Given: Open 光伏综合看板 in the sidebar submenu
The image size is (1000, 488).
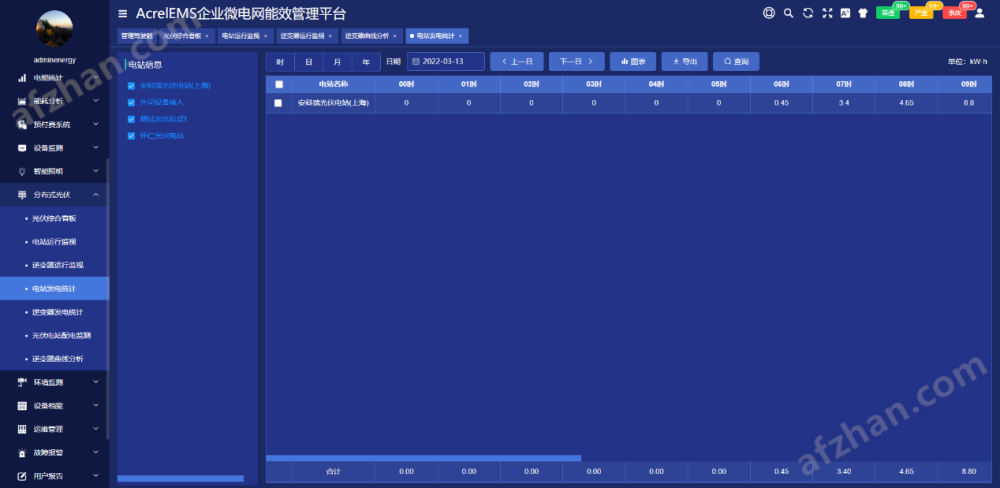Looking at the screenshot, I should coord(54,218).
